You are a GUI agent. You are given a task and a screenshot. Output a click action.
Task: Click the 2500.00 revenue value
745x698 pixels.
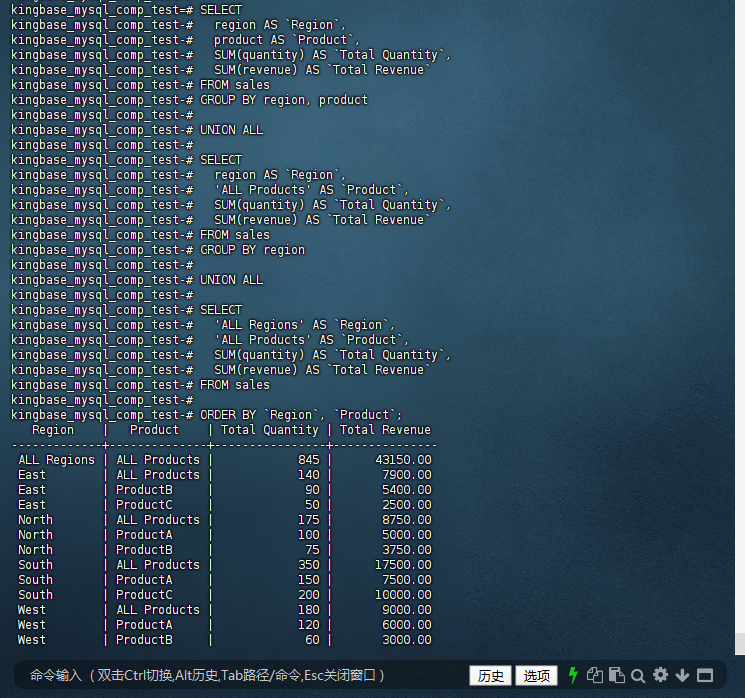pyautogui.click(x=407, y=505)
